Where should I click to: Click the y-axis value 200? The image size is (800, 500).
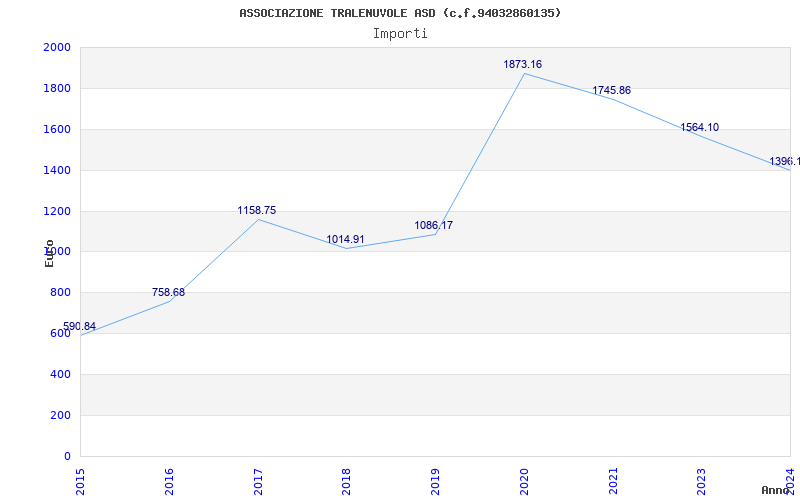pyautogui.click(x=60, y=415)
